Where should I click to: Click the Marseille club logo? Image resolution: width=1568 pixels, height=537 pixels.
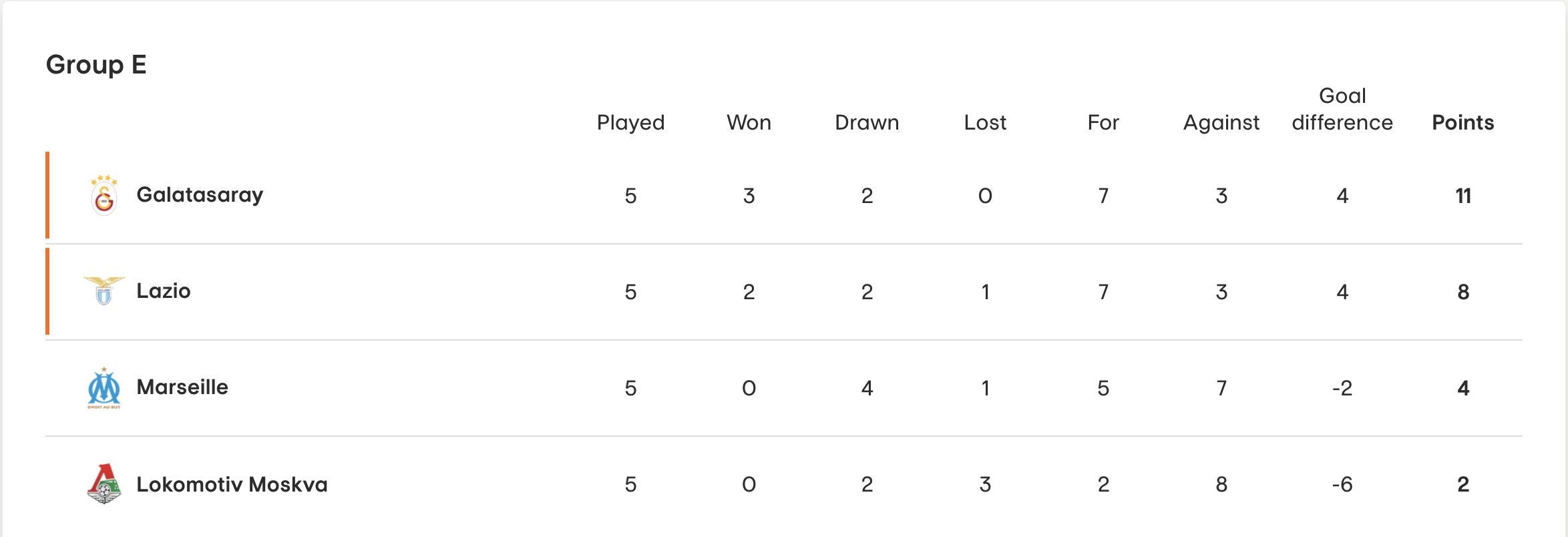point(104,387)
